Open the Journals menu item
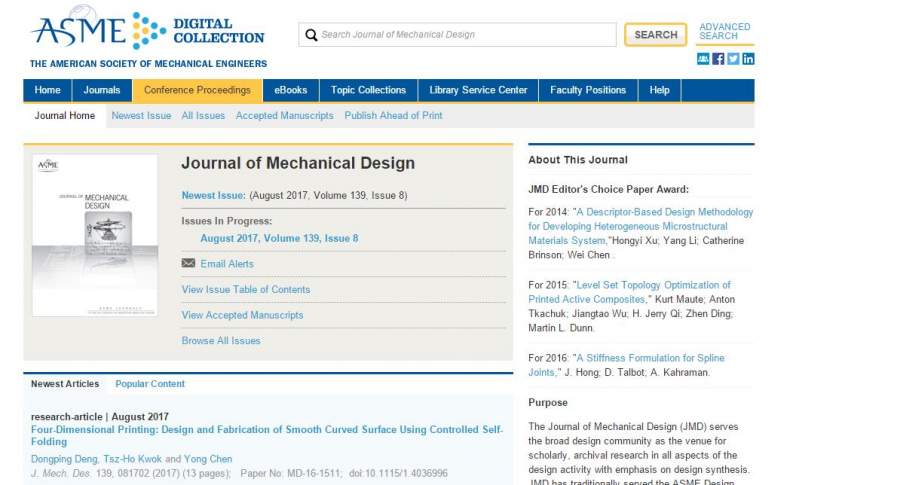 tap(102, 90)
